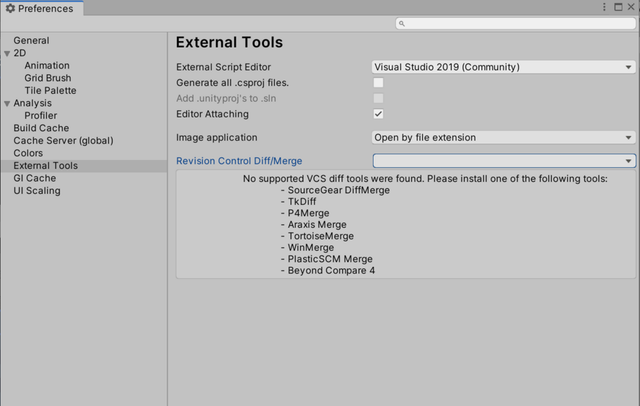Disable the Editor Attaching checkbox
This screenshot has height=406, width=640.
click(x=378, y=115)
